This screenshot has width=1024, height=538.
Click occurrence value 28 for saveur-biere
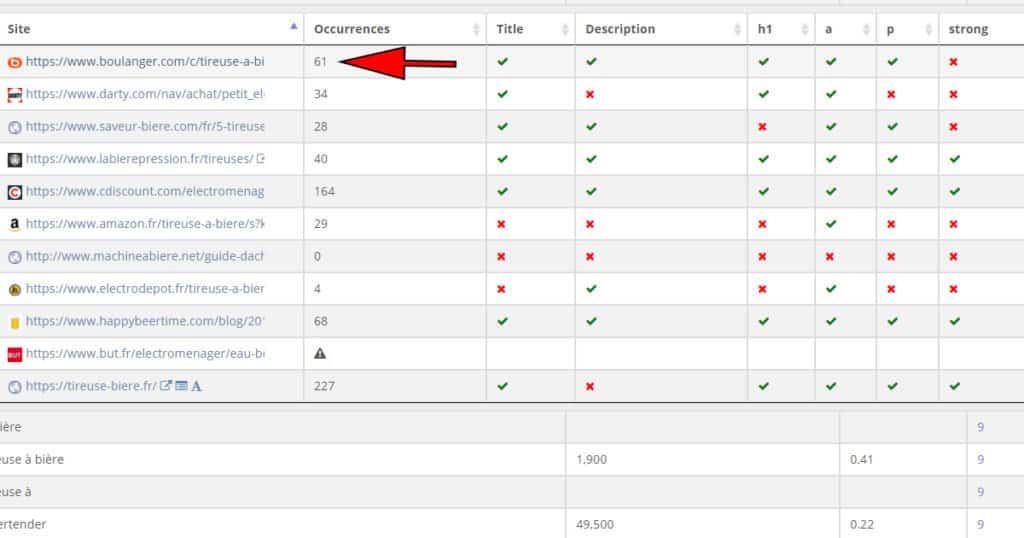point(320,126)
